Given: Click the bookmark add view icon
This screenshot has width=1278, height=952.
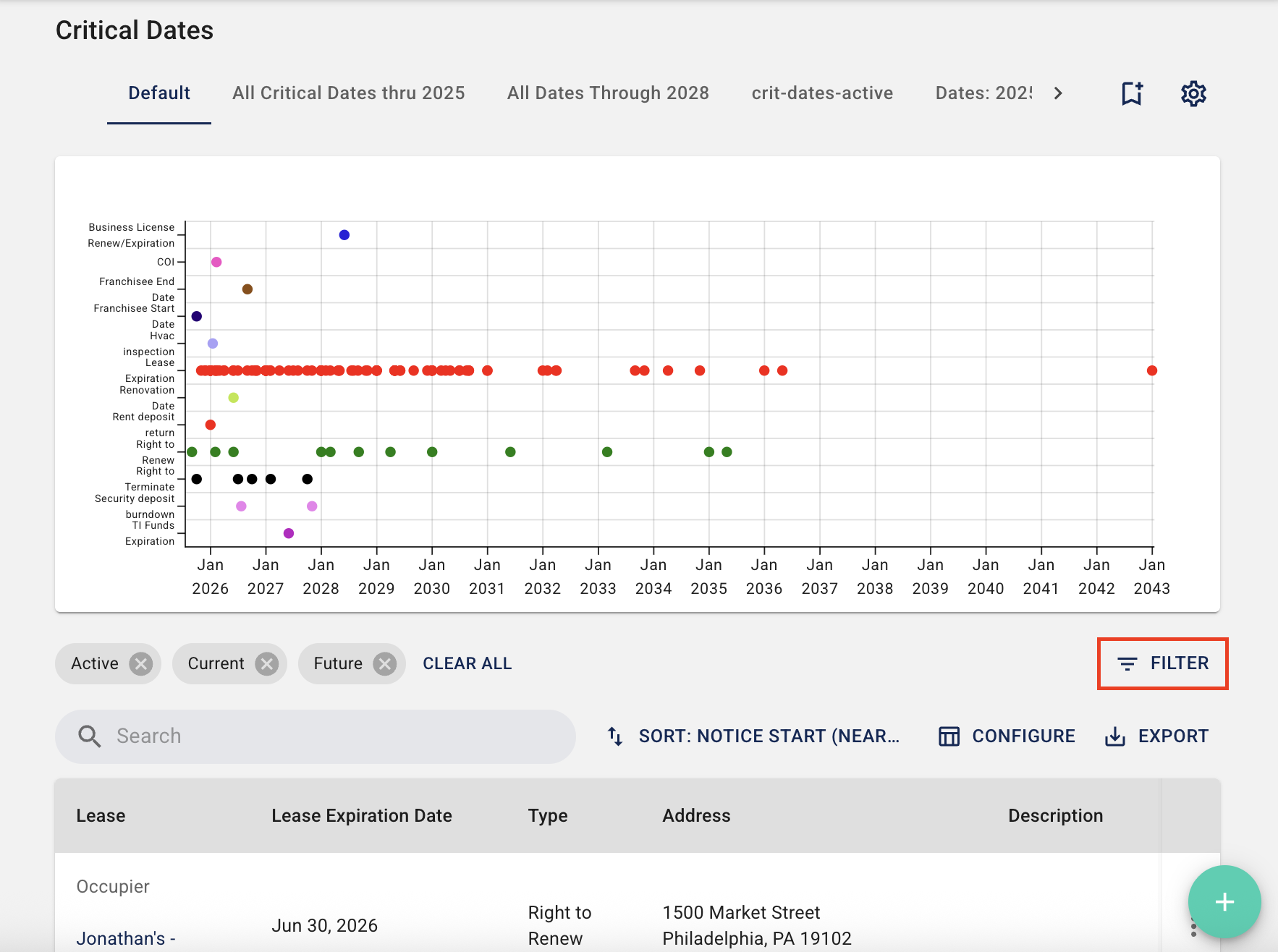Looking at the screenshot, I should pyautogui.click(x=1132, y=93).
